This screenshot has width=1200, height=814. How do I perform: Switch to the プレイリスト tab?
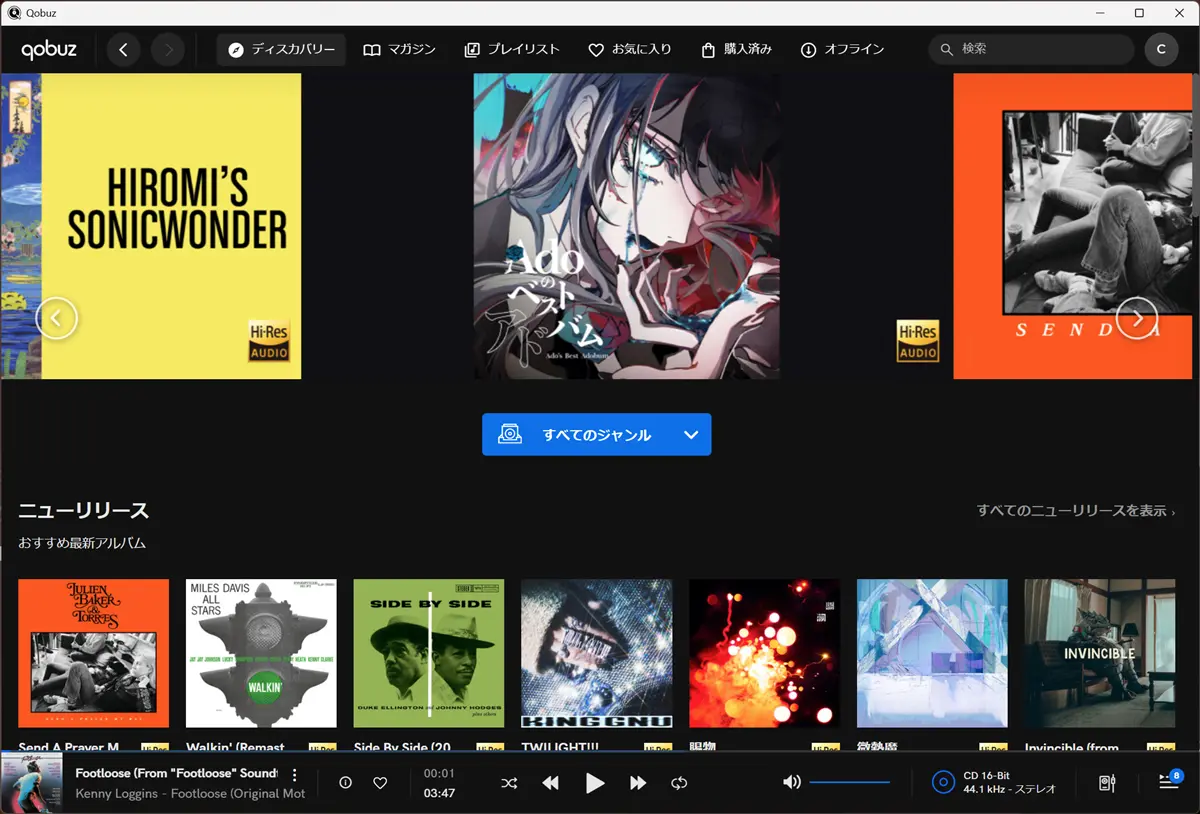(511, 49)
